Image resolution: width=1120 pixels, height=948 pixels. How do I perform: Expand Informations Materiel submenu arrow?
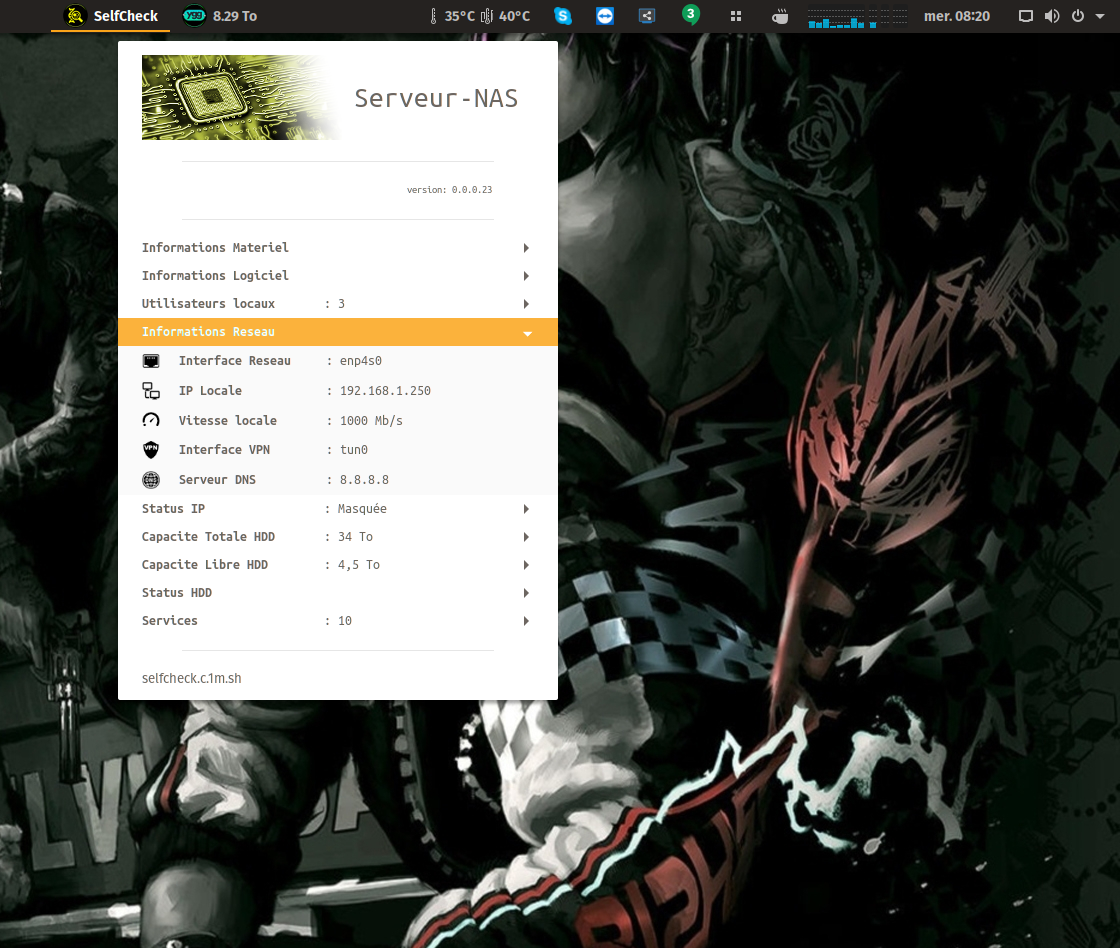point(526,248)
